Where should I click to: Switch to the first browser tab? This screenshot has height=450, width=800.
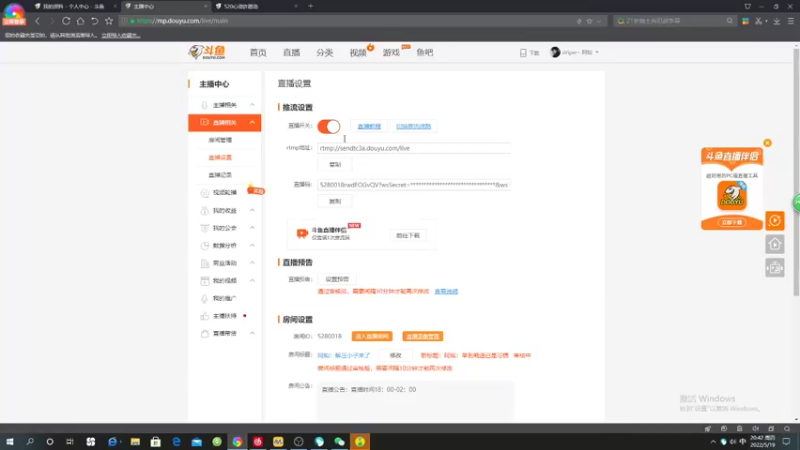coord(74,6)
